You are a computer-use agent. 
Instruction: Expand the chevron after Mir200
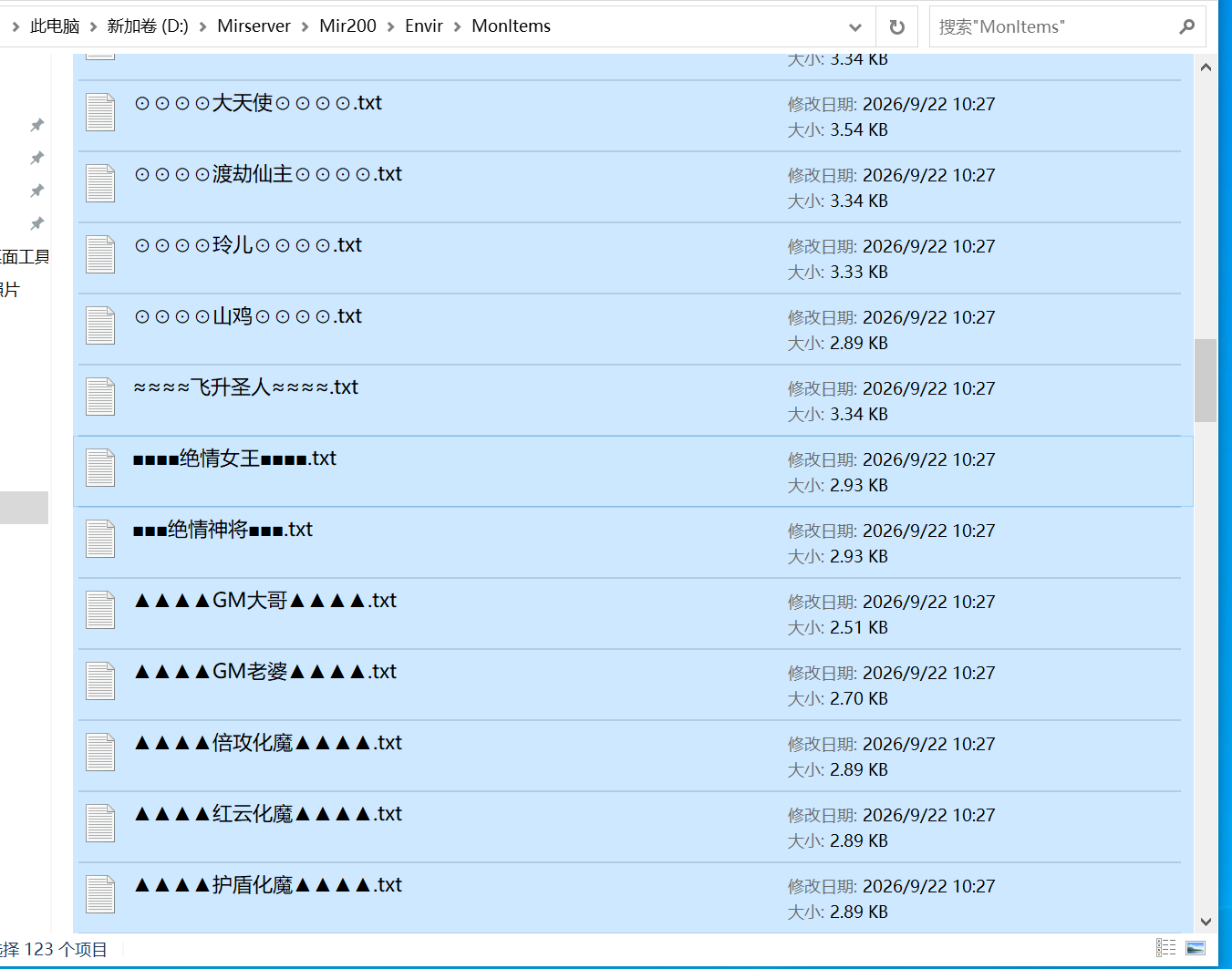click(390, 26)
